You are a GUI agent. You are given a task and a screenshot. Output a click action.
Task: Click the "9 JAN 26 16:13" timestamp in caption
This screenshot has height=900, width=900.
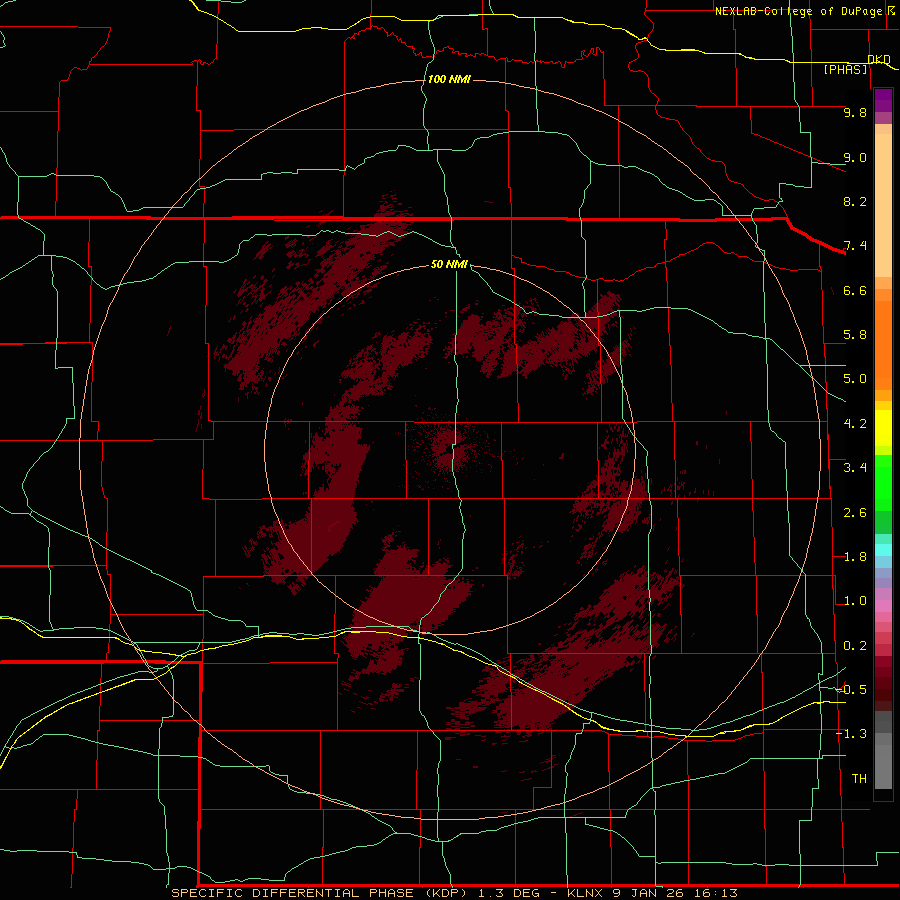(x=674, y=893)
